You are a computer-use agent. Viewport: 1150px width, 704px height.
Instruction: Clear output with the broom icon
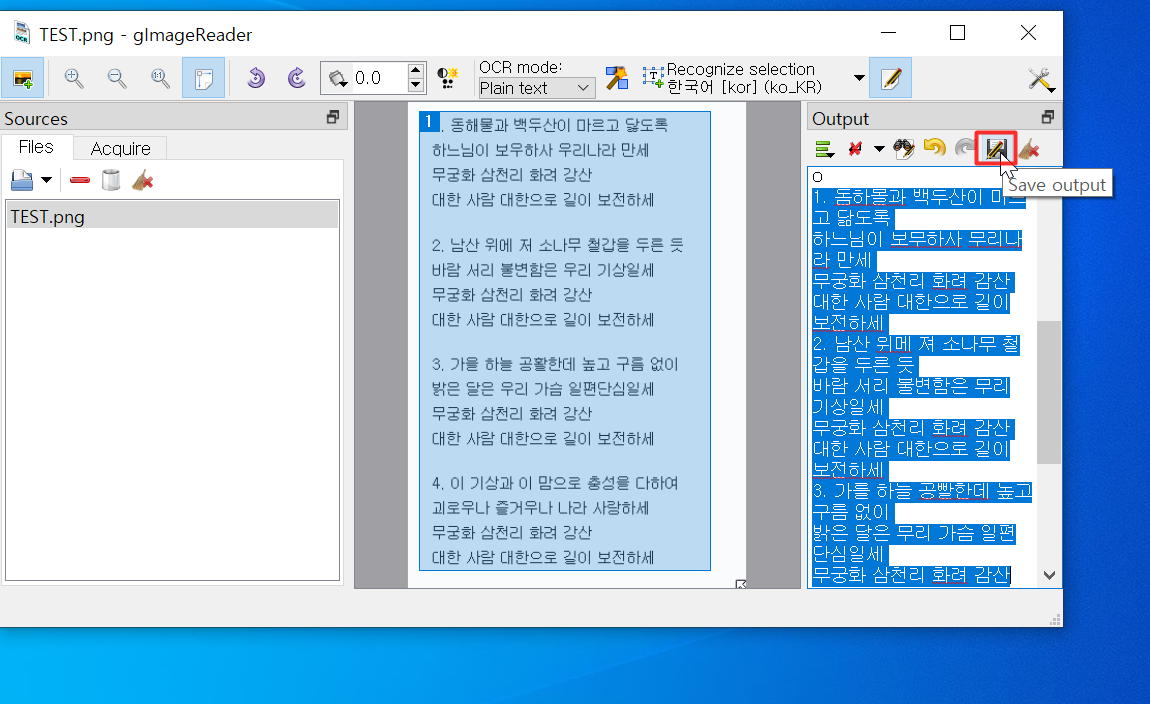(x=1029, y=150)
